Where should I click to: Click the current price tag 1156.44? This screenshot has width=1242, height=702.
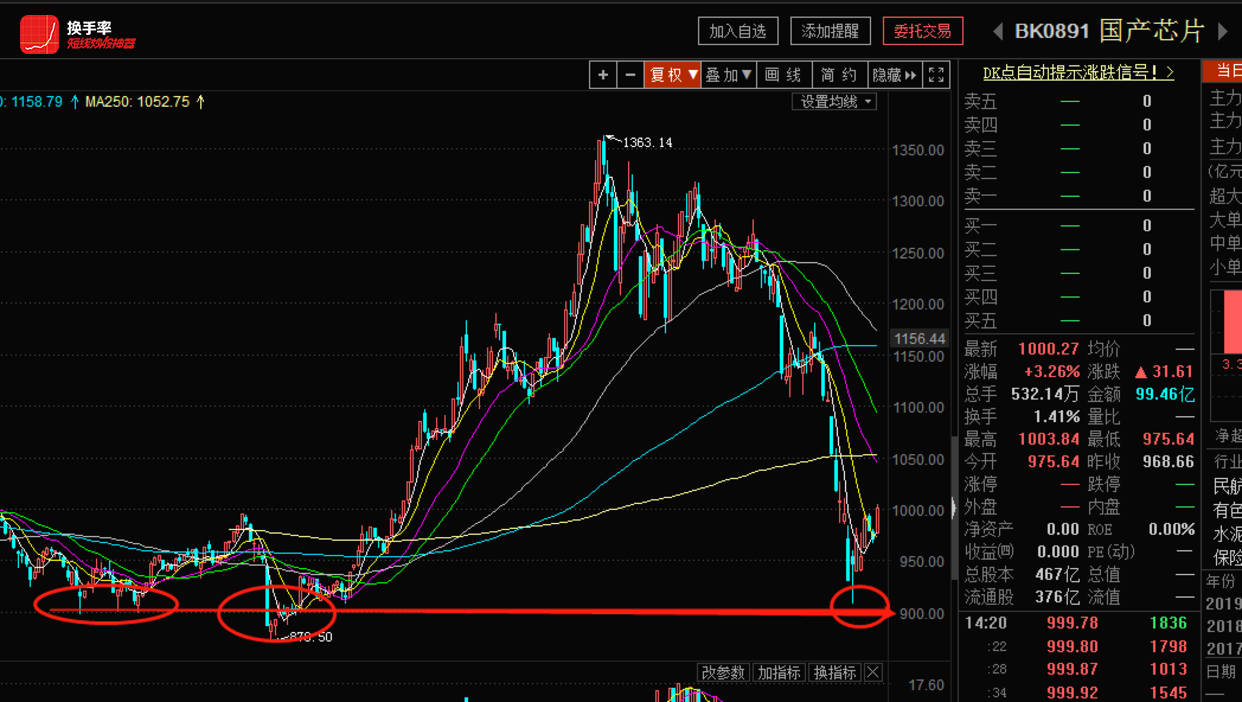tap(919, 339)
